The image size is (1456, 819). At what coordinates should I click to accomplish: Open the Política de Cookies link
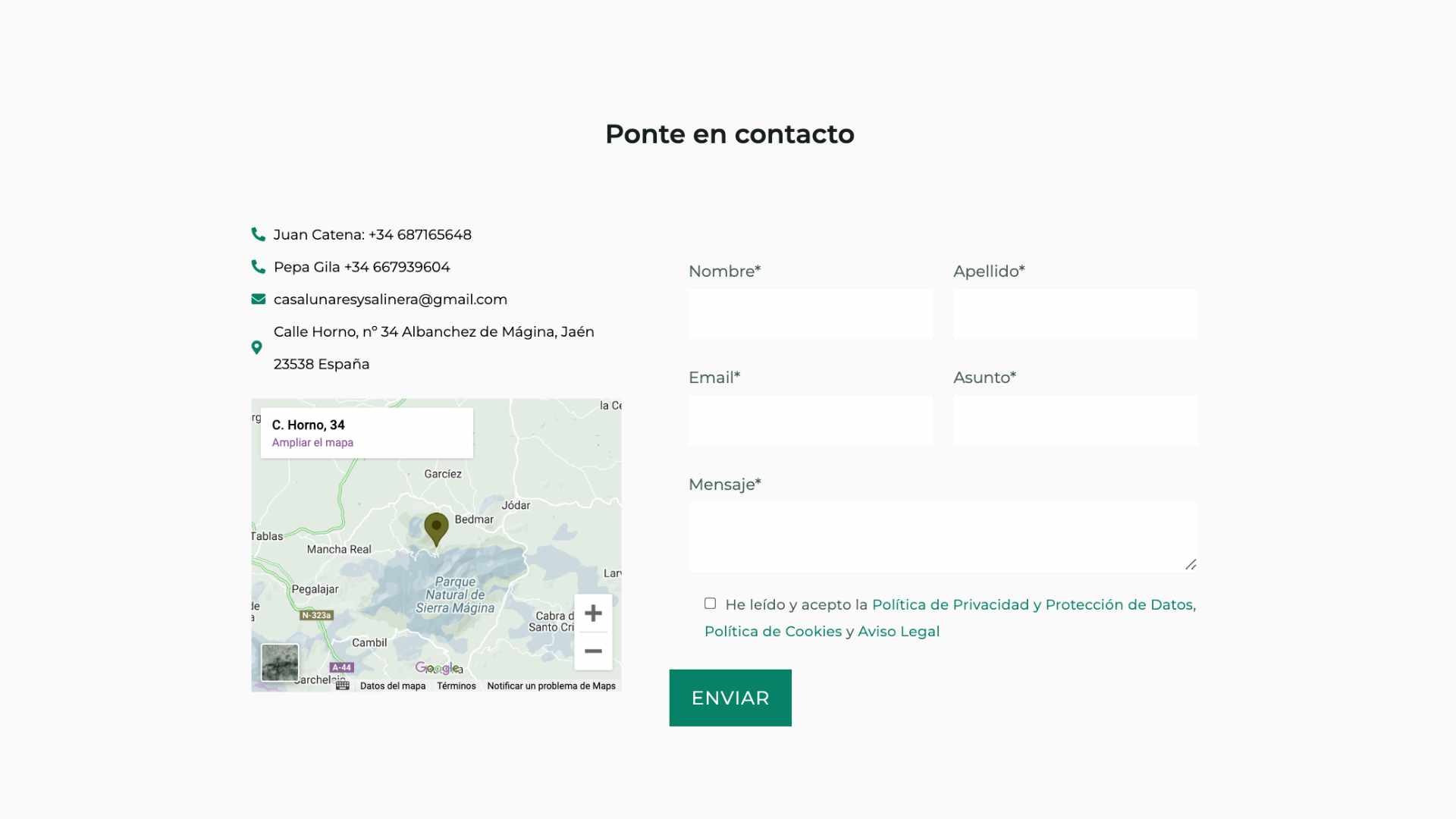tap(773, 632)
